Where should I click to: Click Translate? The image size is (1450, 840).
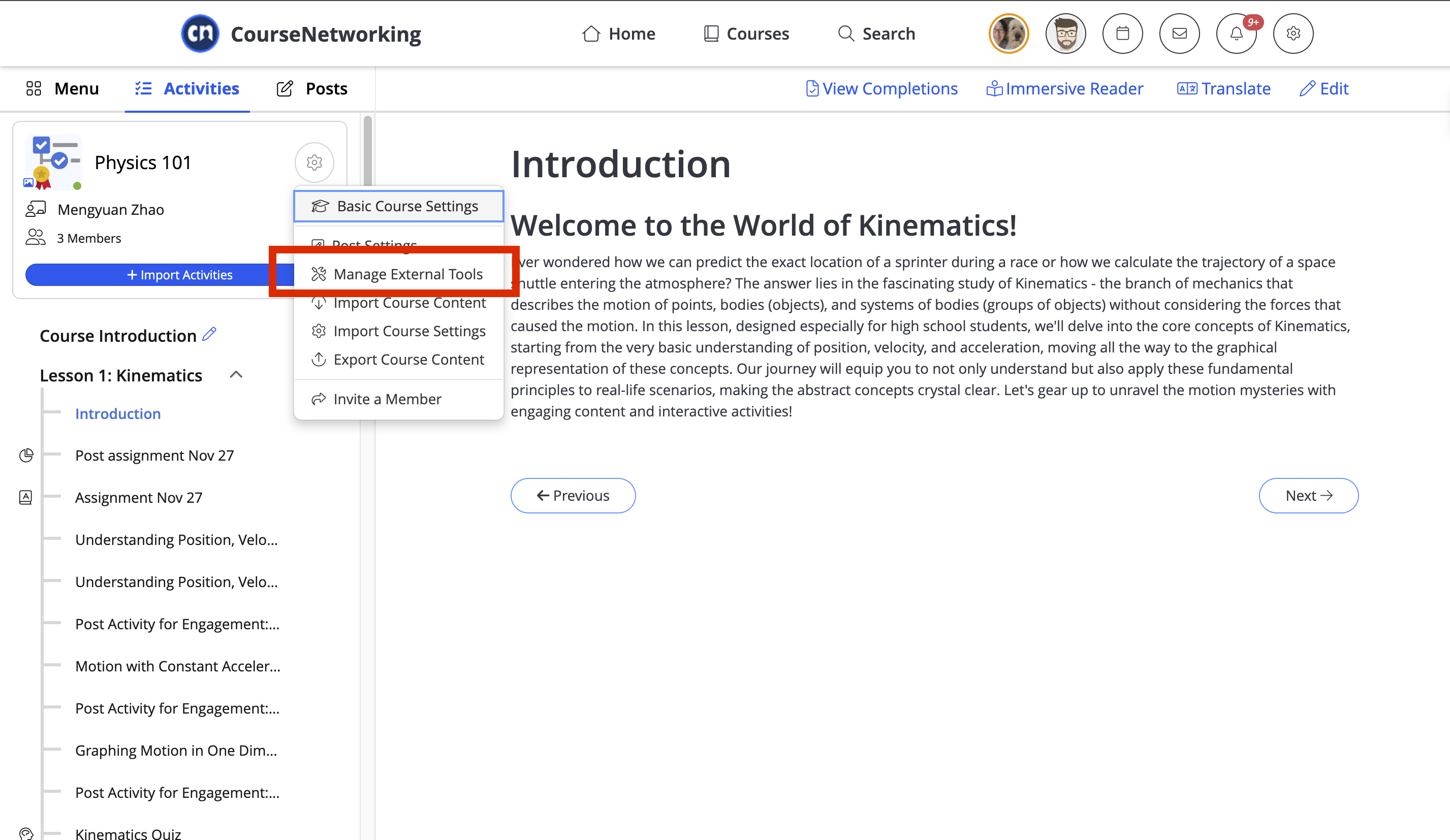click(x=1223, y=88)
